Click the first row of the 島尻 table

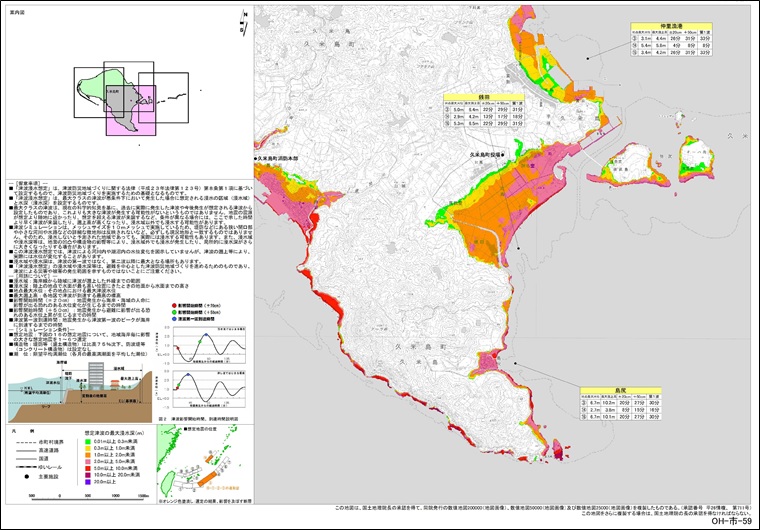[621, 403]
